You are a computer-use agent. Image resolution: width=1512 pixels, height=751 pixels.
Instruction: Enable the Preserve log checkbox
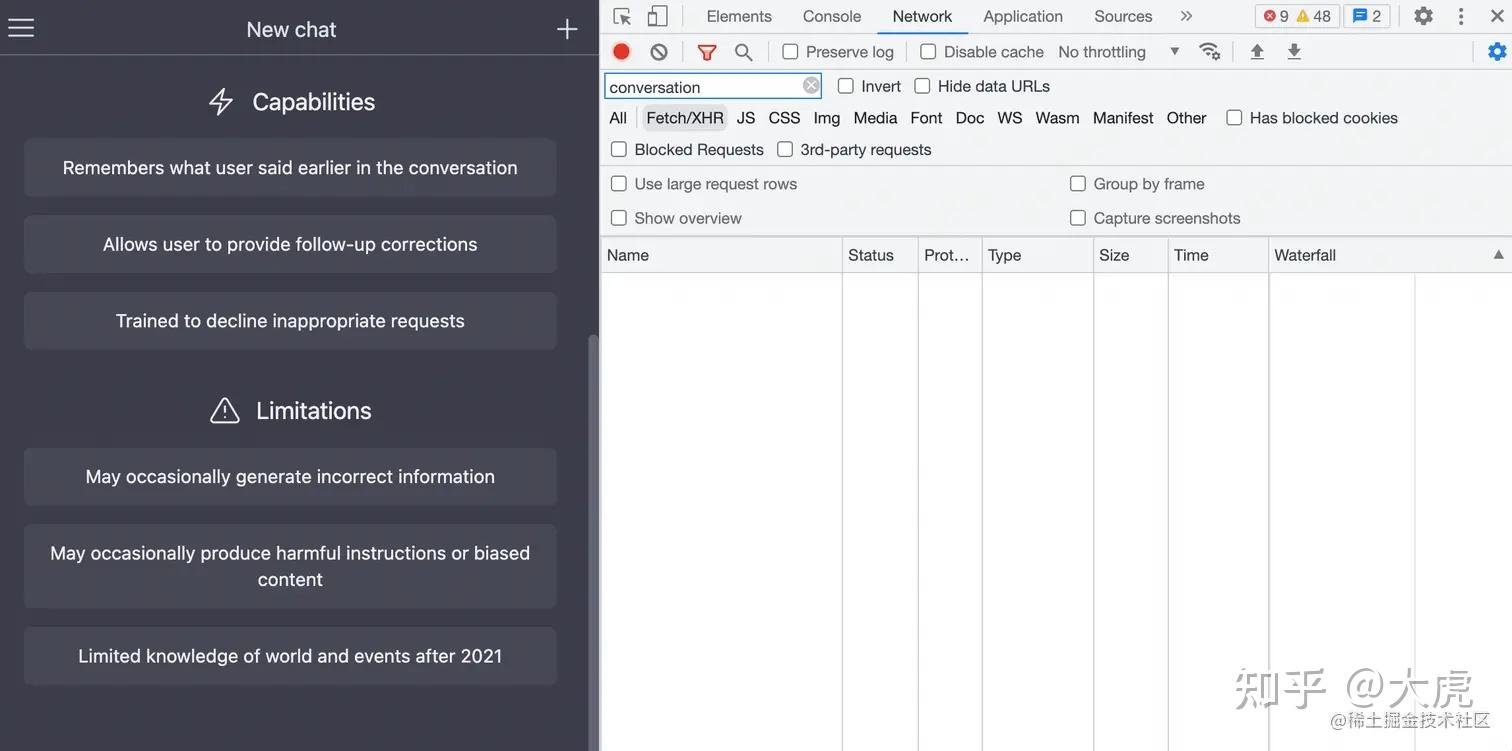click(x=790, y=52)
